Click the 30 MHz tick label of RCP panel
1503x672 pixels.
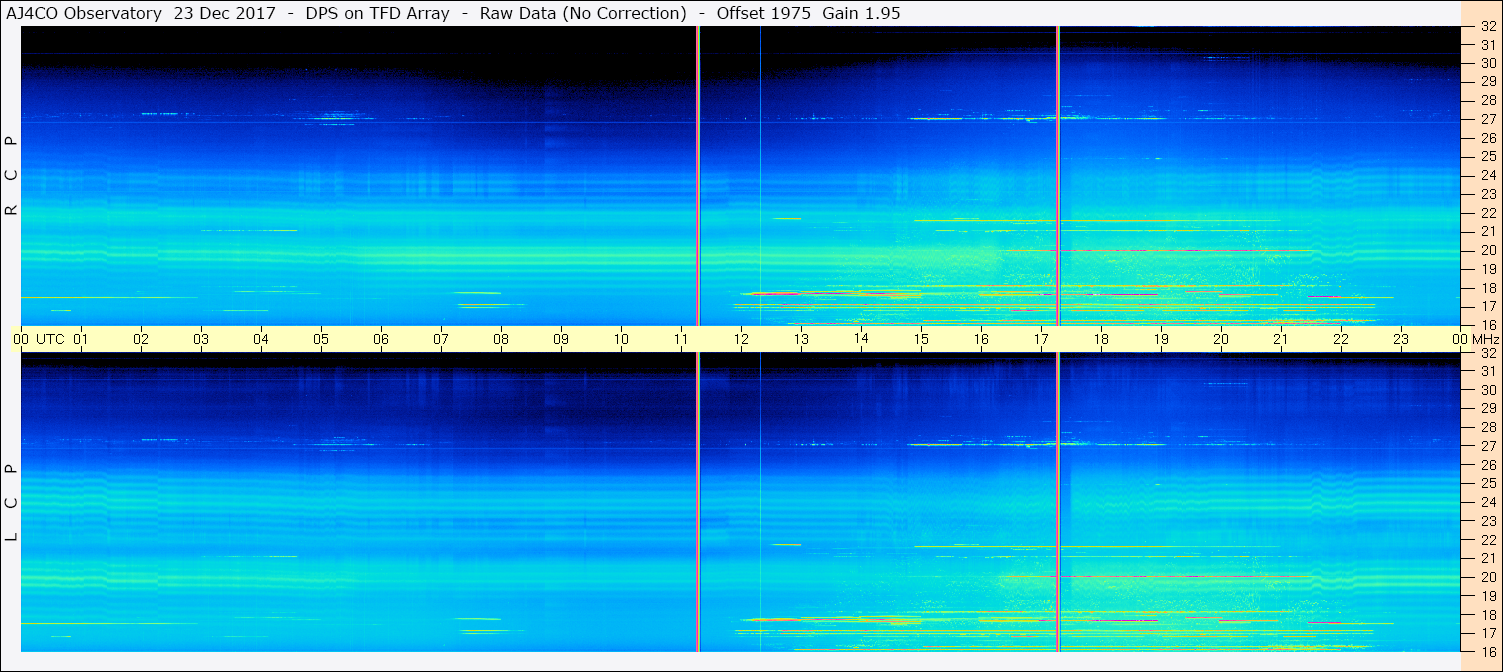(x=1488, y=63)
